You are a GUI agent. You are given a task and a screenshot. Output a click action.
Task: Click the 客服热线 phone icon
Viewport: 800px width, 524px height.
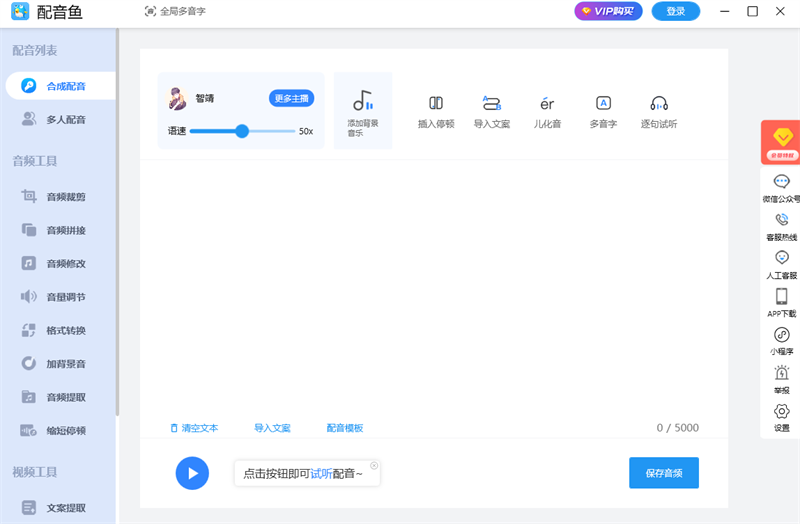(782, 220)
